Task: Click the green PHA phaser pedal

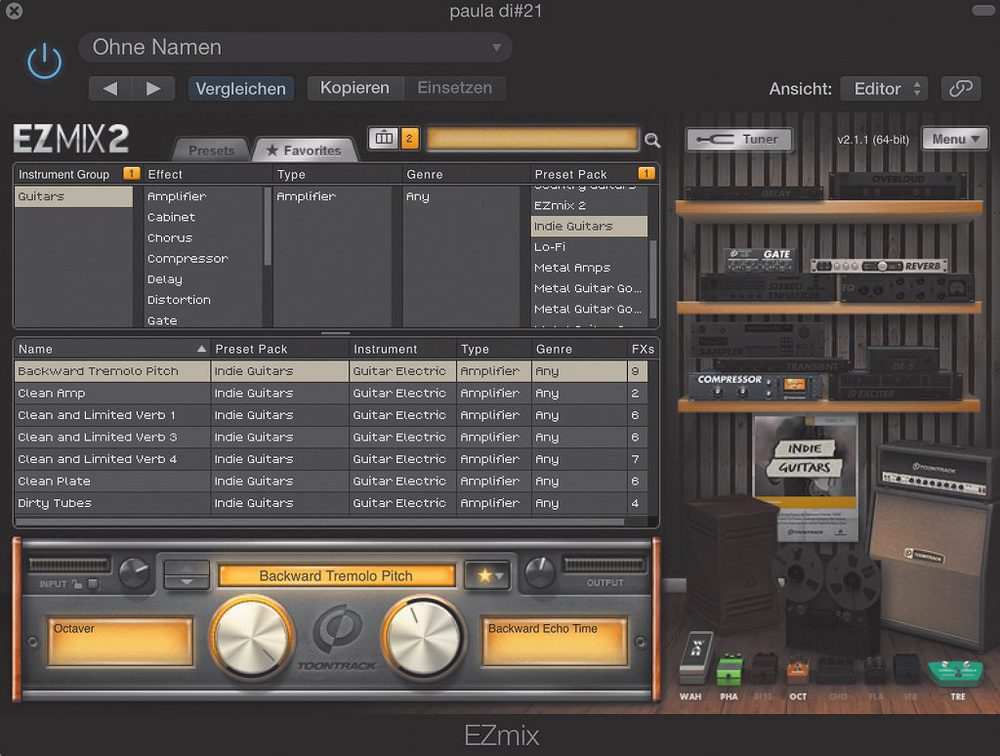Action: (x=730, y=671)
